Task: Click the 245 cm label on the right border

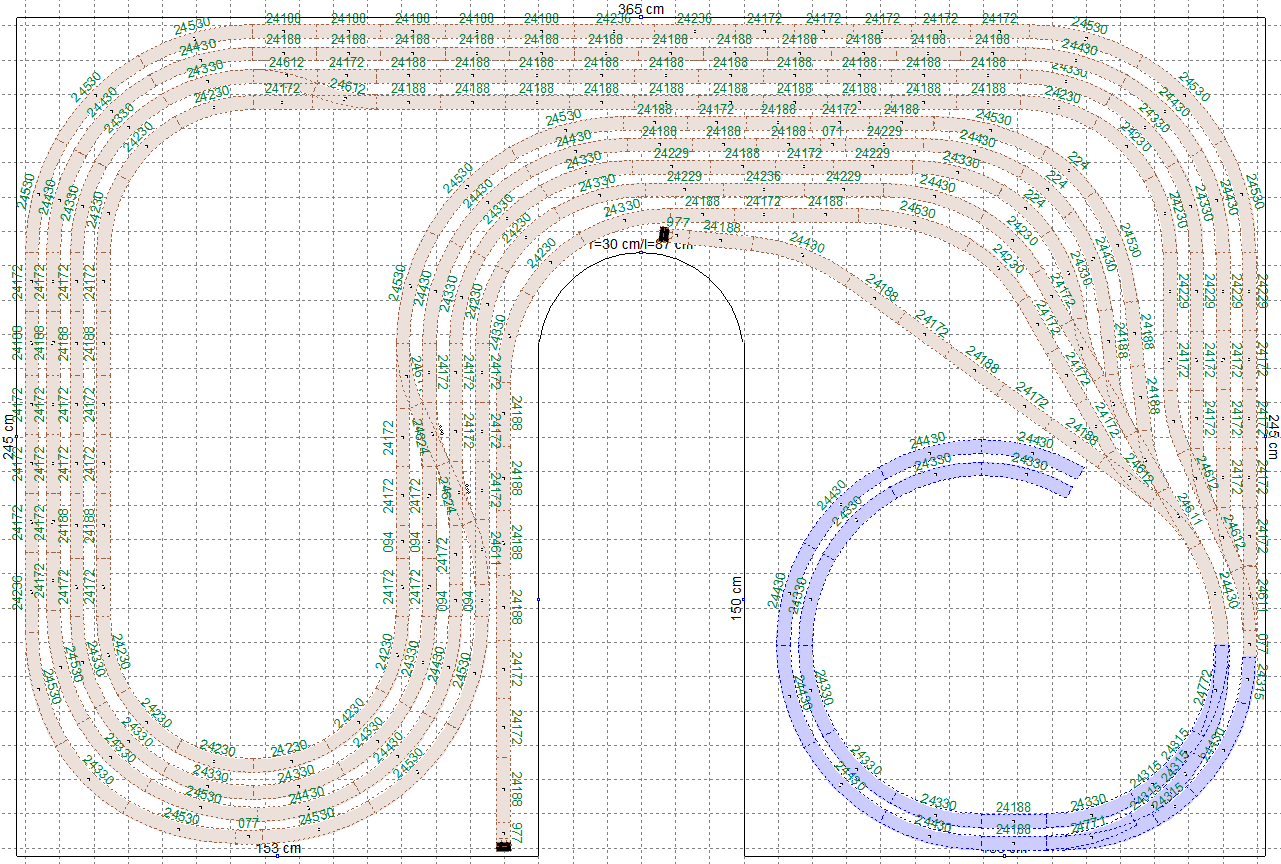Action: [x=1273, y=436]
